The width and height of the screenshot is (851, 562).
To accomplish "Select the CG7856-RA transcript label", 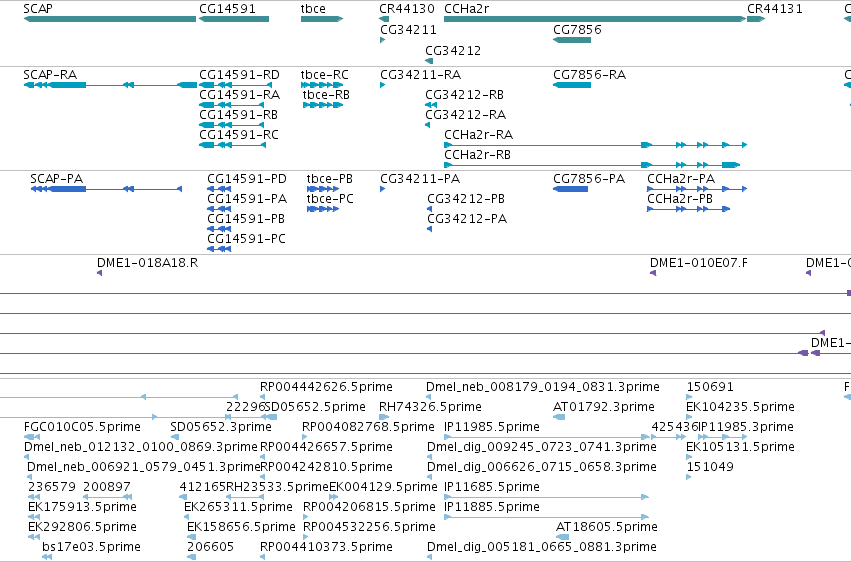I will pos(589,75).
